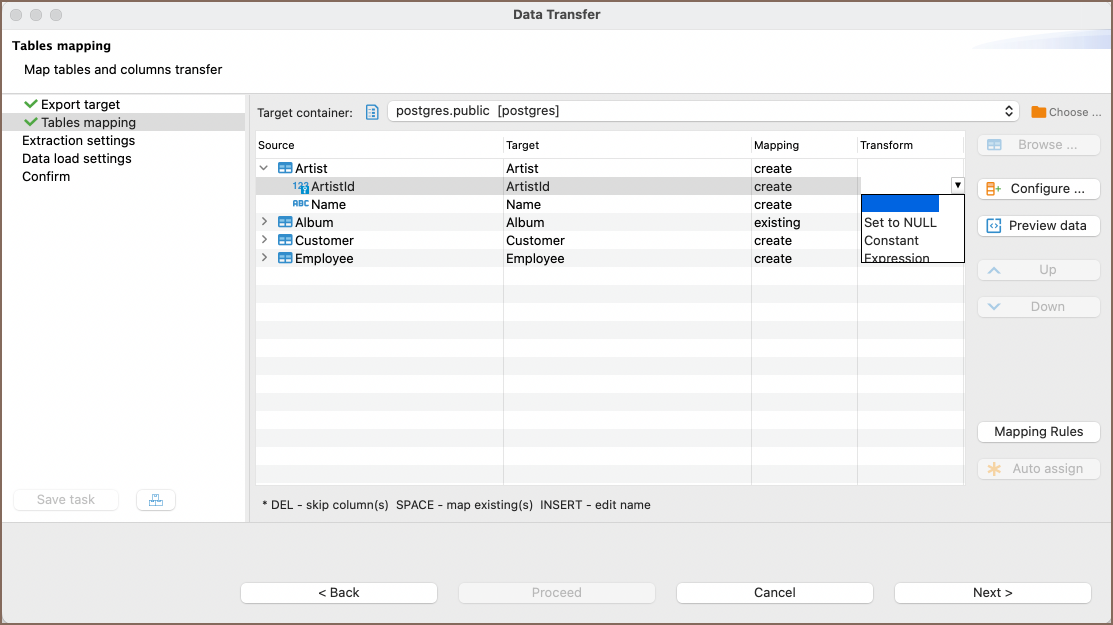
Task: Click the ArtistId numeric column icon
Action: point(300,187)
